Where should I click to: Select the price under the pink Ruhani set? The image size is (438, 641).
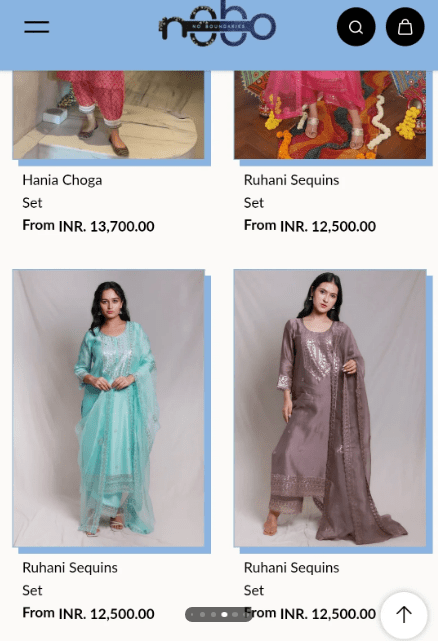pyautogui.click(x=310, y=226)
